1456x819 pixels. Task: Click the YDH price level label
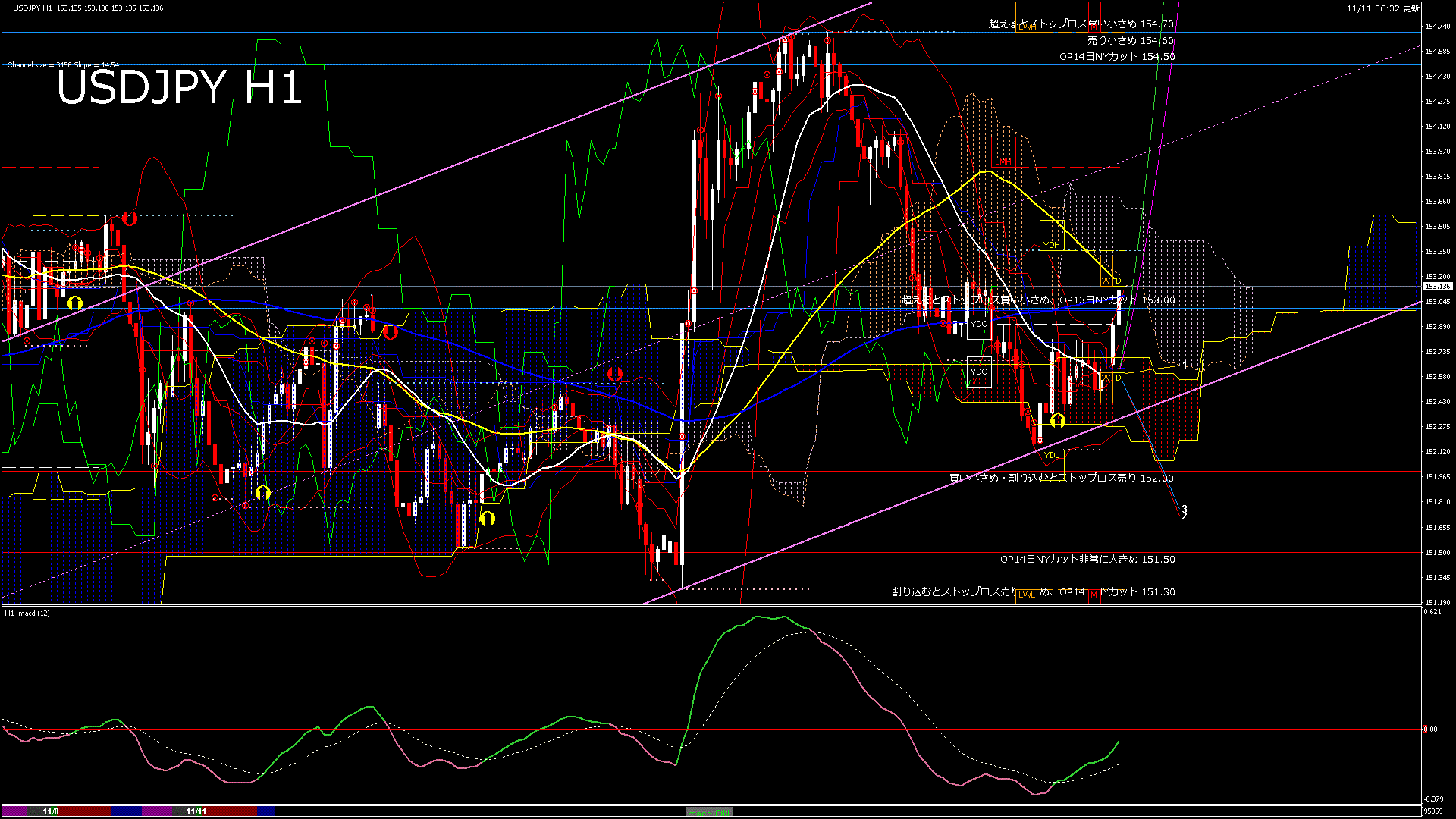(x=1051, y=245)
